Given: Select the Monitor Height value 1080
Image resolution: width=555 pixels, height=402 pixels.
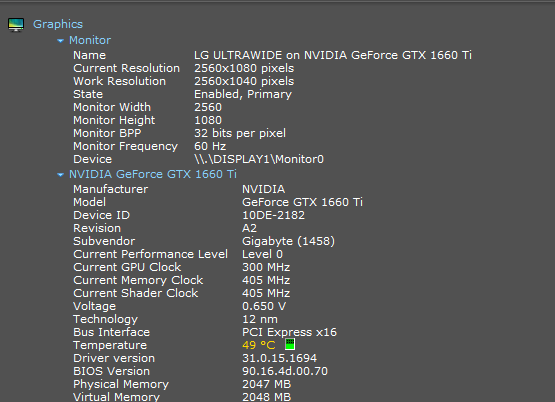Looking at the screenshot, I should (x=208, y=120).
